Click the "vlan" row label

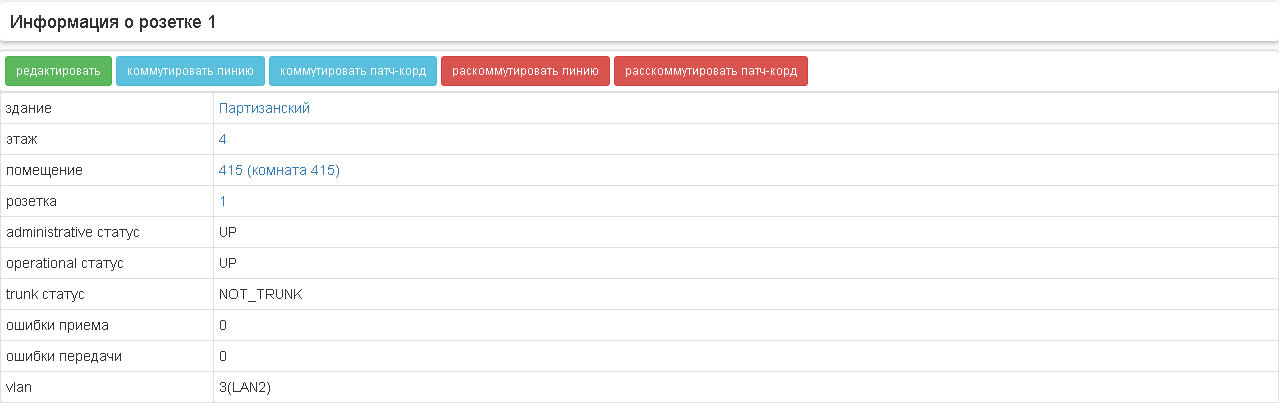pyautogui.click(x=19, y=387)
